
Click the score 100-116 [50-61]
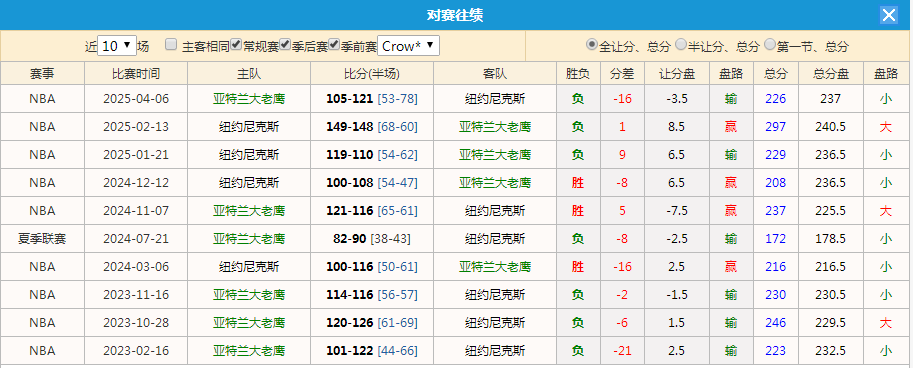[x=371, y=267]
